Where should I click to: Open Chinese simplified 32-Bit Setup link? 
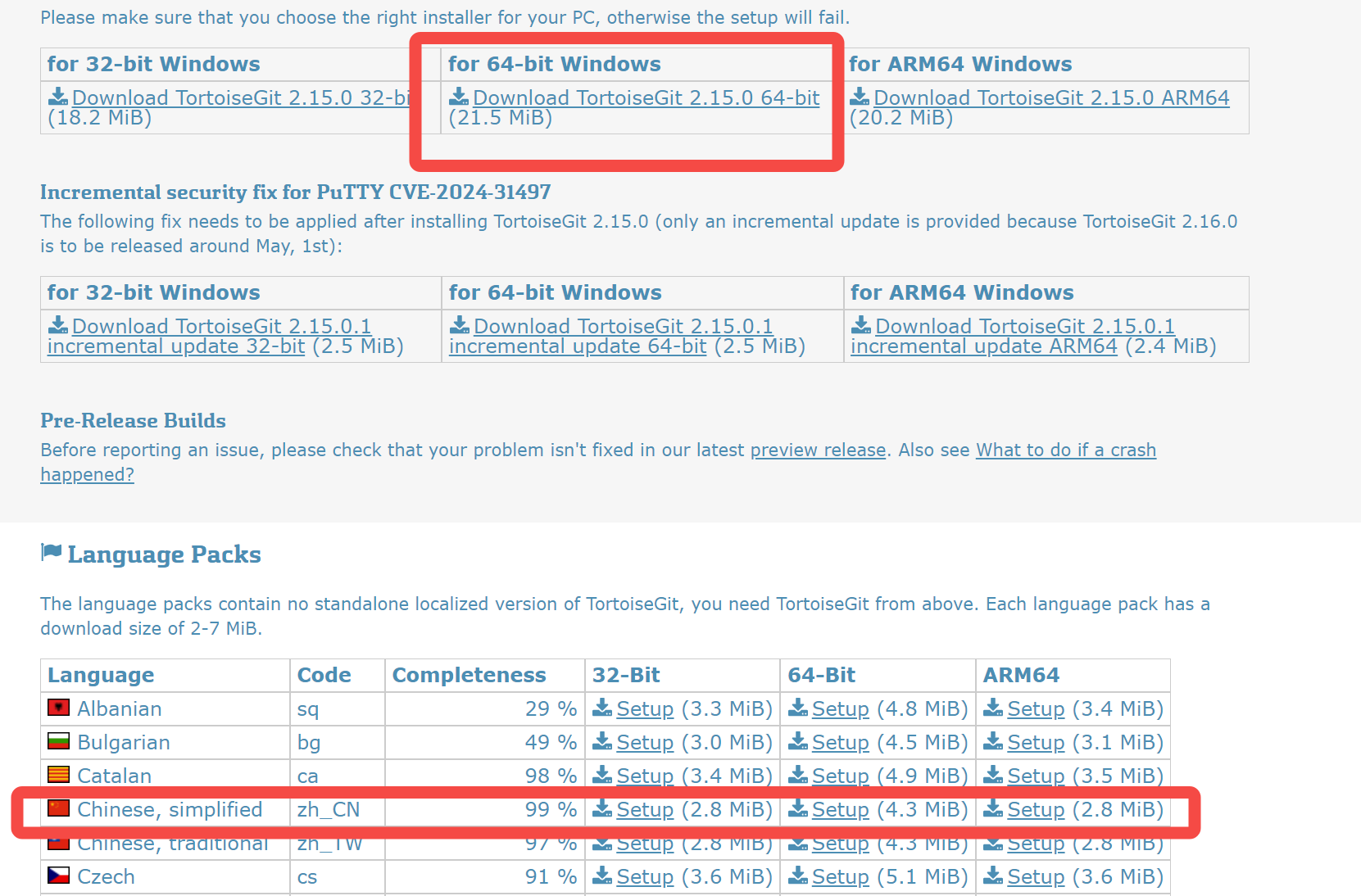[645, 809]
